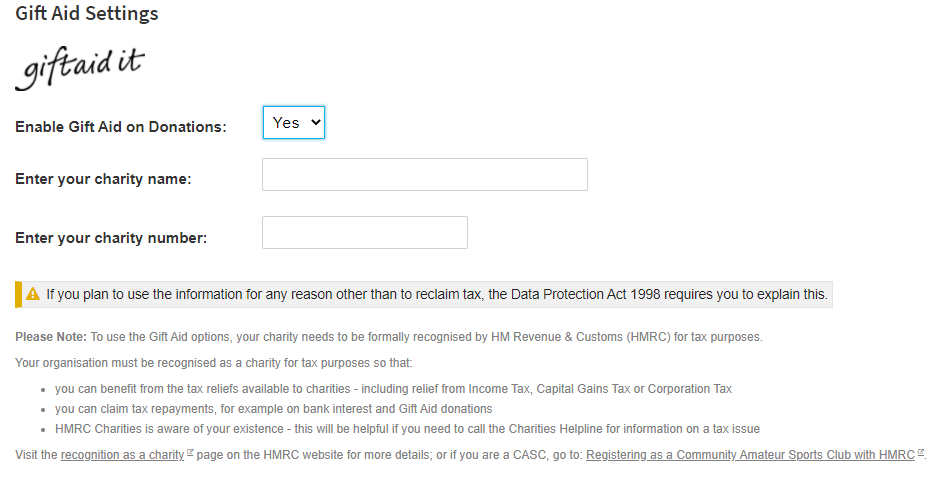Click the giftaid it logo
The width and height of the screenshot is (939, 482).
[80, 68]
